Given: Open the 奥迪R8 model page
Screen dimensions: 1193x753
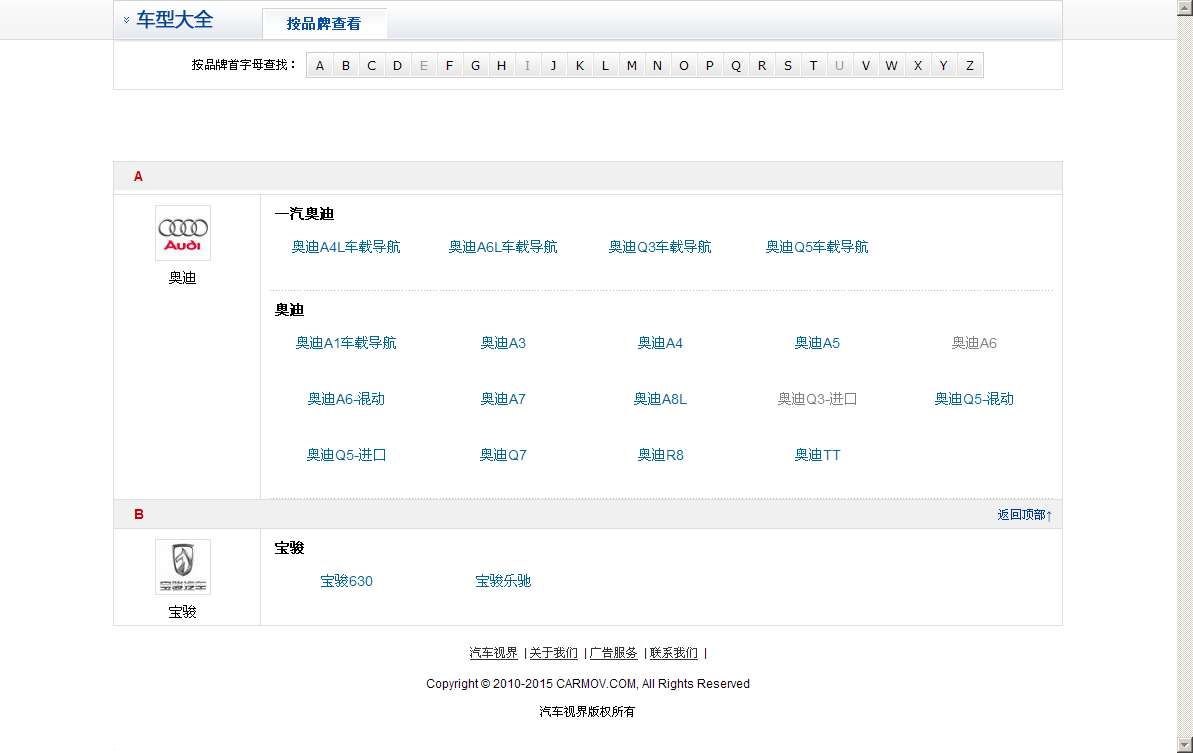Looking at the screenshot, I should click(x=660, y=455).
